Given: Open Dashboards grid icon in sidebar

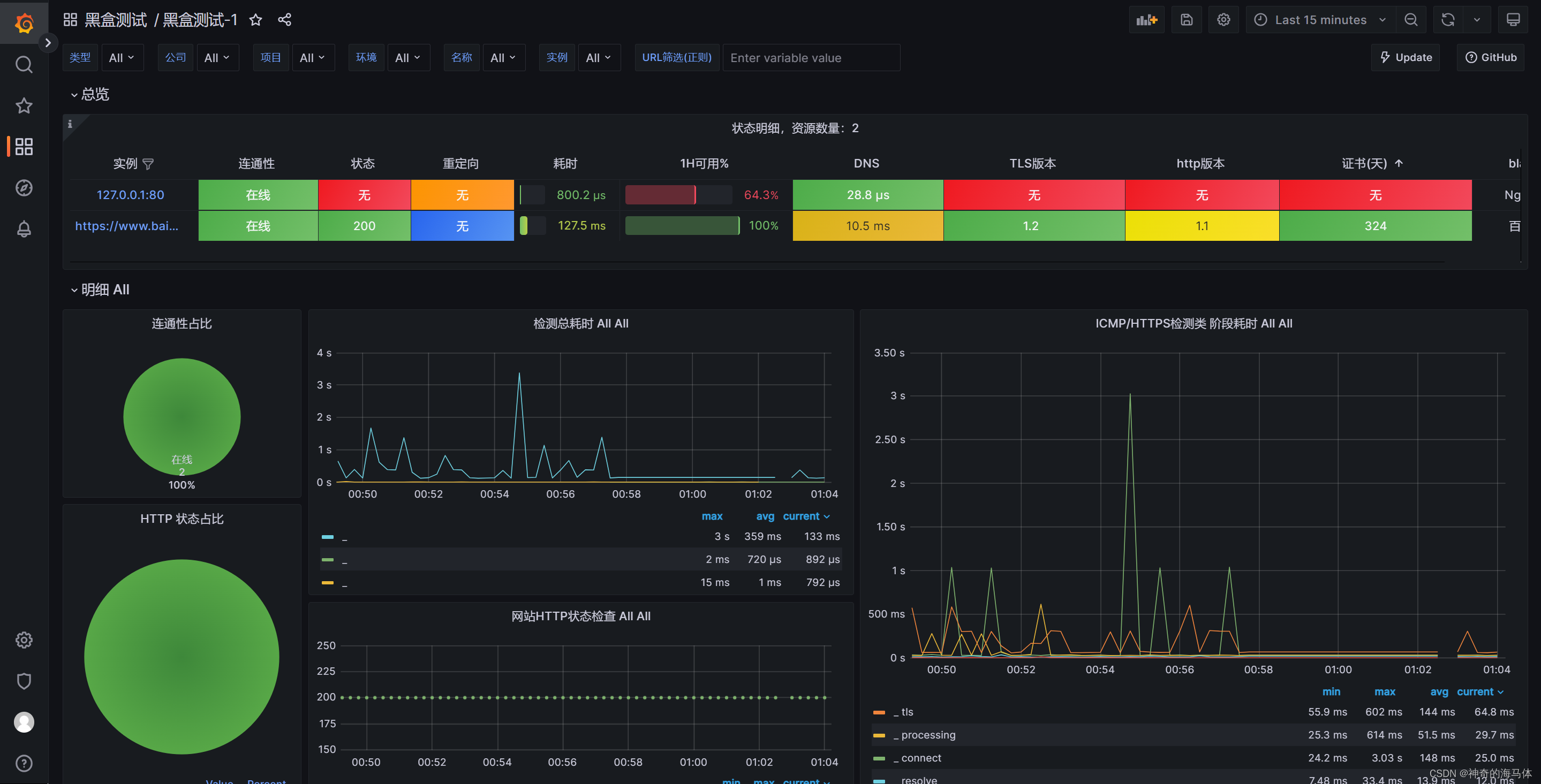Looking at the screenshot, I should 24,147.
